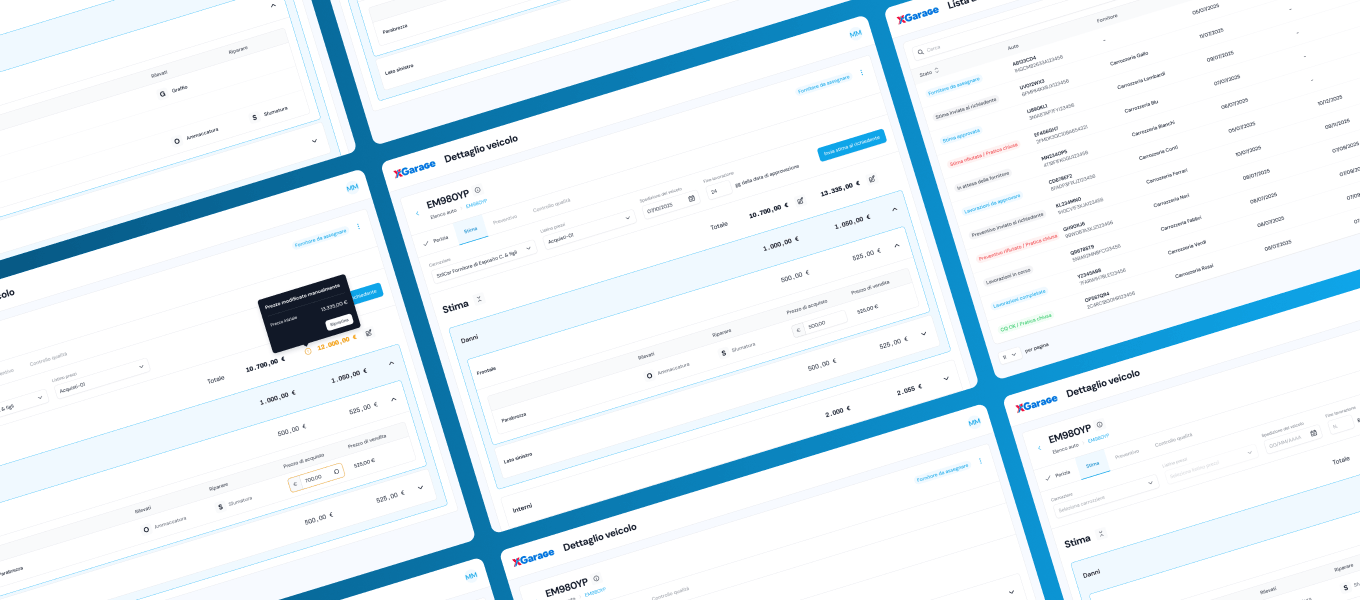Screen dimensions: 1360x600
Task: Click Elenco auto breadcrumb in center panel
Action: (x=443, y=215)
